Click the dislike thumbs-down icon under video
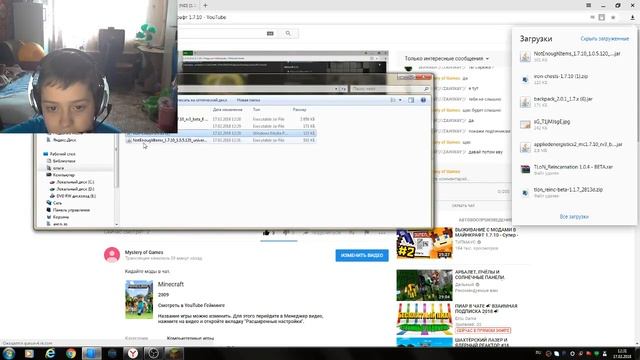The width and height of the screenshot is (640, 360). (286, 233)
